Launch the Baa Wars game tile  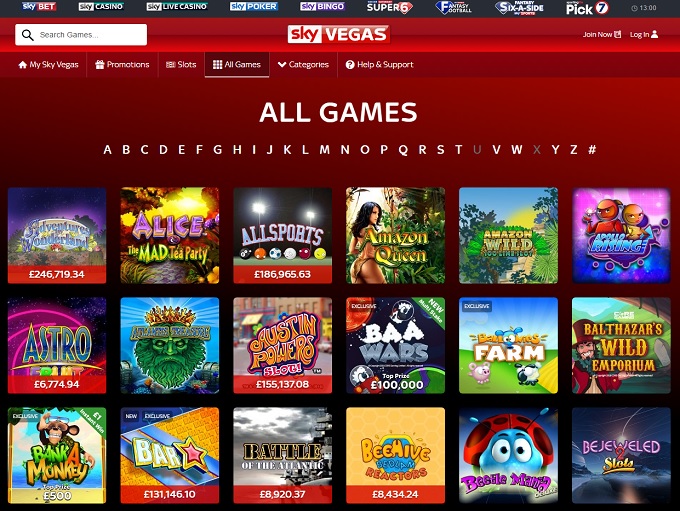pos(396,345)
